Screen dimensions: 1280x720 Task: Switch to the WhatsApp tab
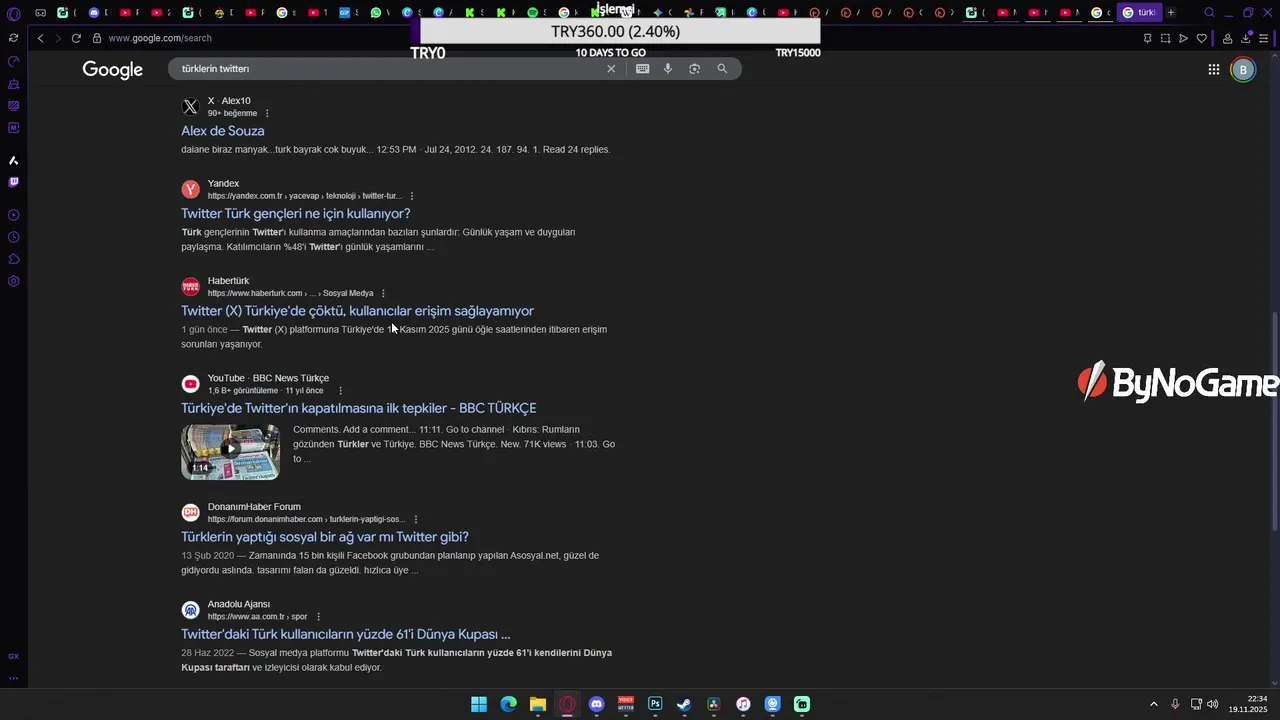coord(378,13)
